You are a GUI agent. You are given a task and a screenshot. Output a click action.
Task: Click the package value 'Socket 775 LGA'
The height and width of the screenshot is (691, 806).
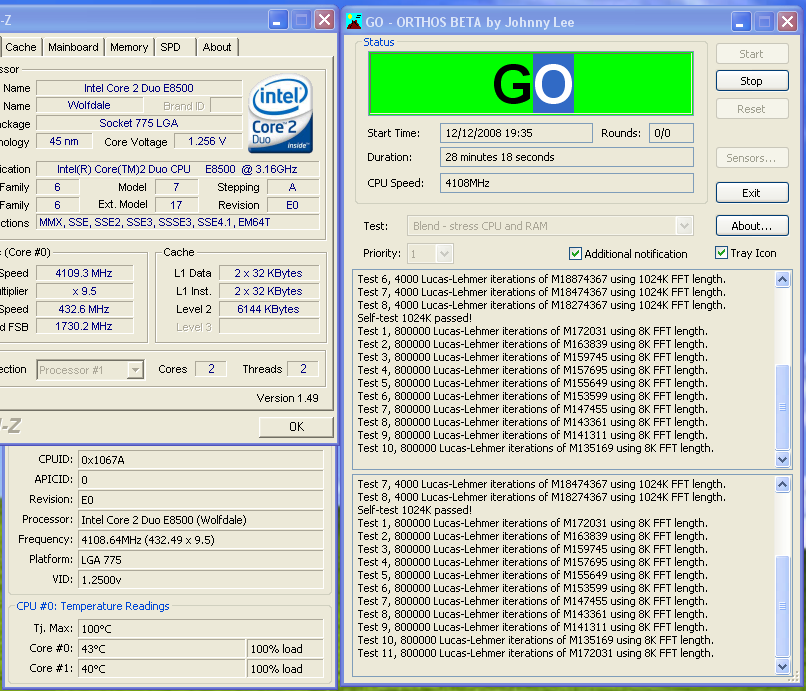[x=139, y=123]
